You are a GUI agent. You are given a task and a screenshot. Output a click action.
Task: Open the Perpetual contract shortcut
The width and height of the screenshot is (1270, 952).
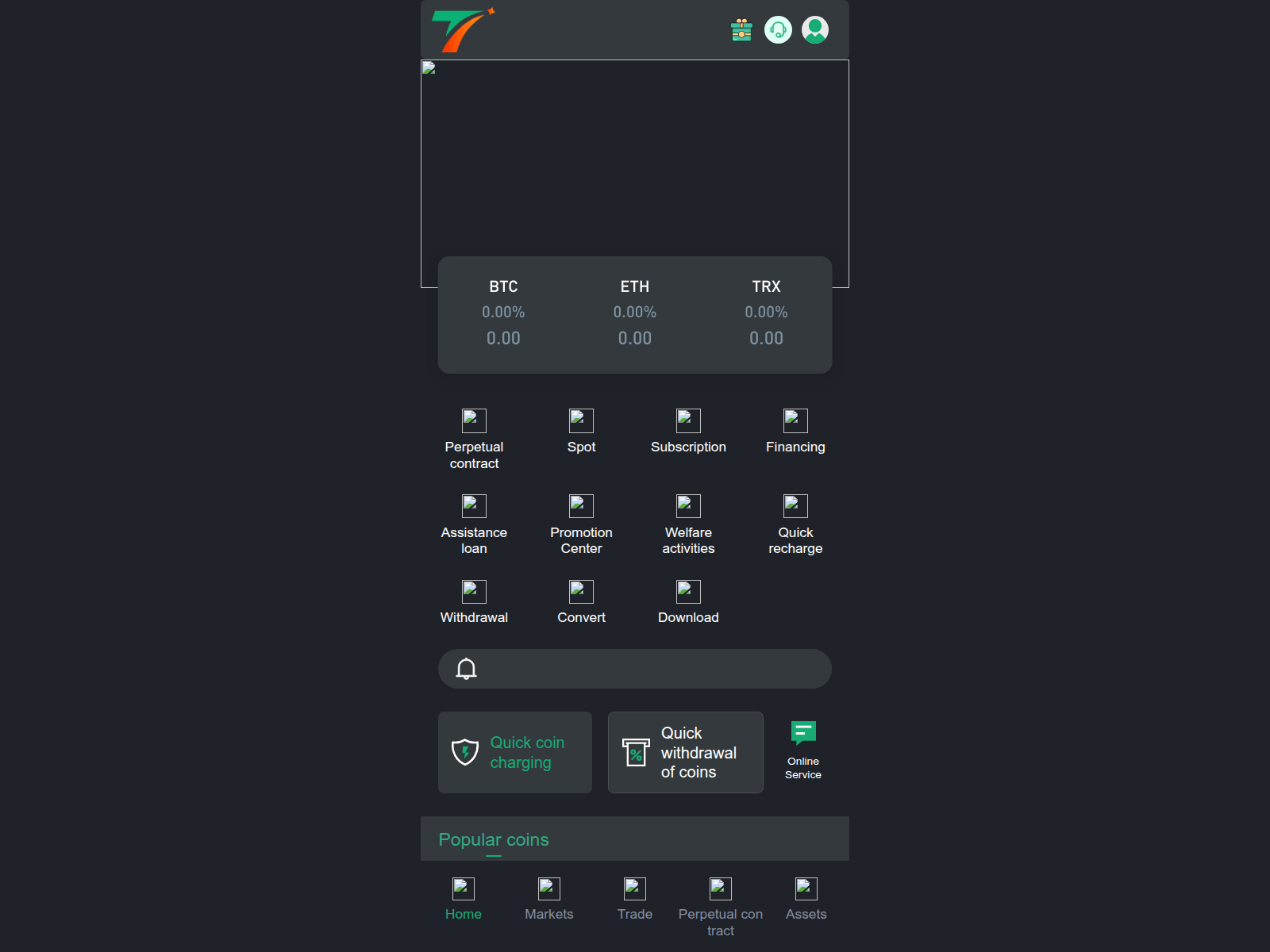point(474,438)
